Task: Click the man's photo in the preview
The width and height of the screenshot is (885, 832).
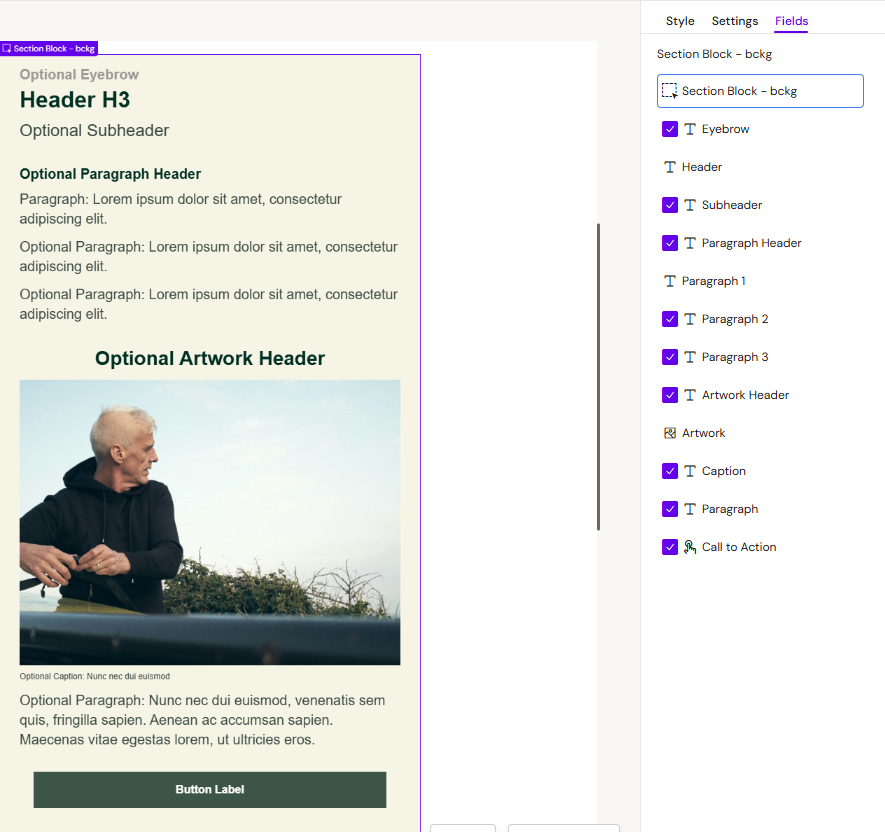Action: [210, 522]
